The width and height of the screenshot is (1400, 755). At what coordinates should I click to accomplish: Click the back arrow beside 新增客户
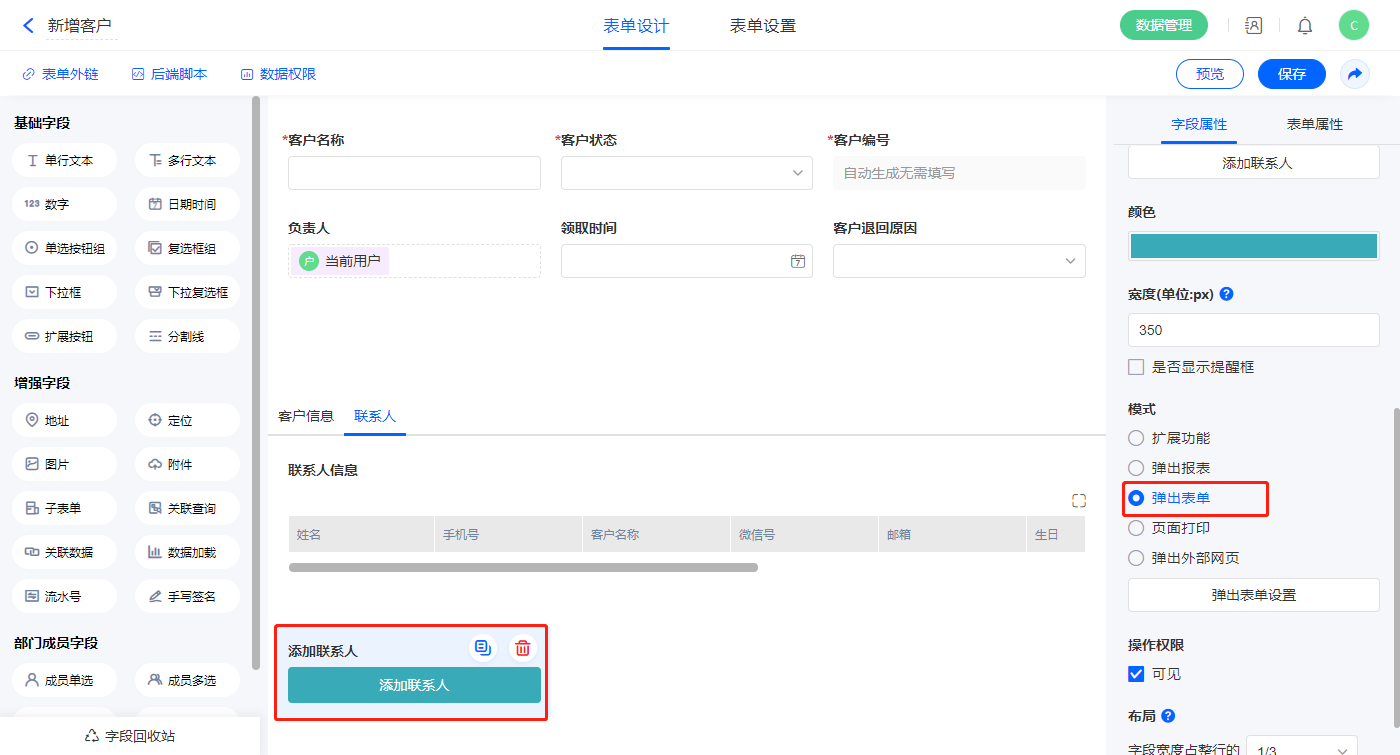(28, 26)
